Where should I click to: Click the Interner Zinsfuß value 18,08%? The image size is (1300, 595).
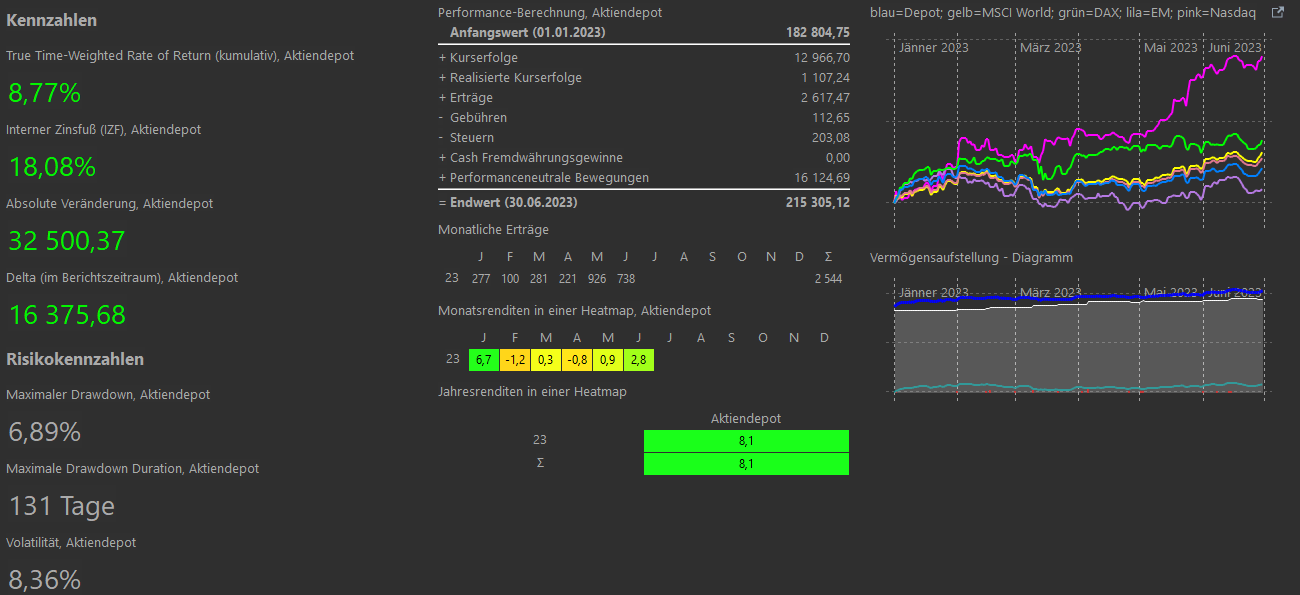(52, 167)
